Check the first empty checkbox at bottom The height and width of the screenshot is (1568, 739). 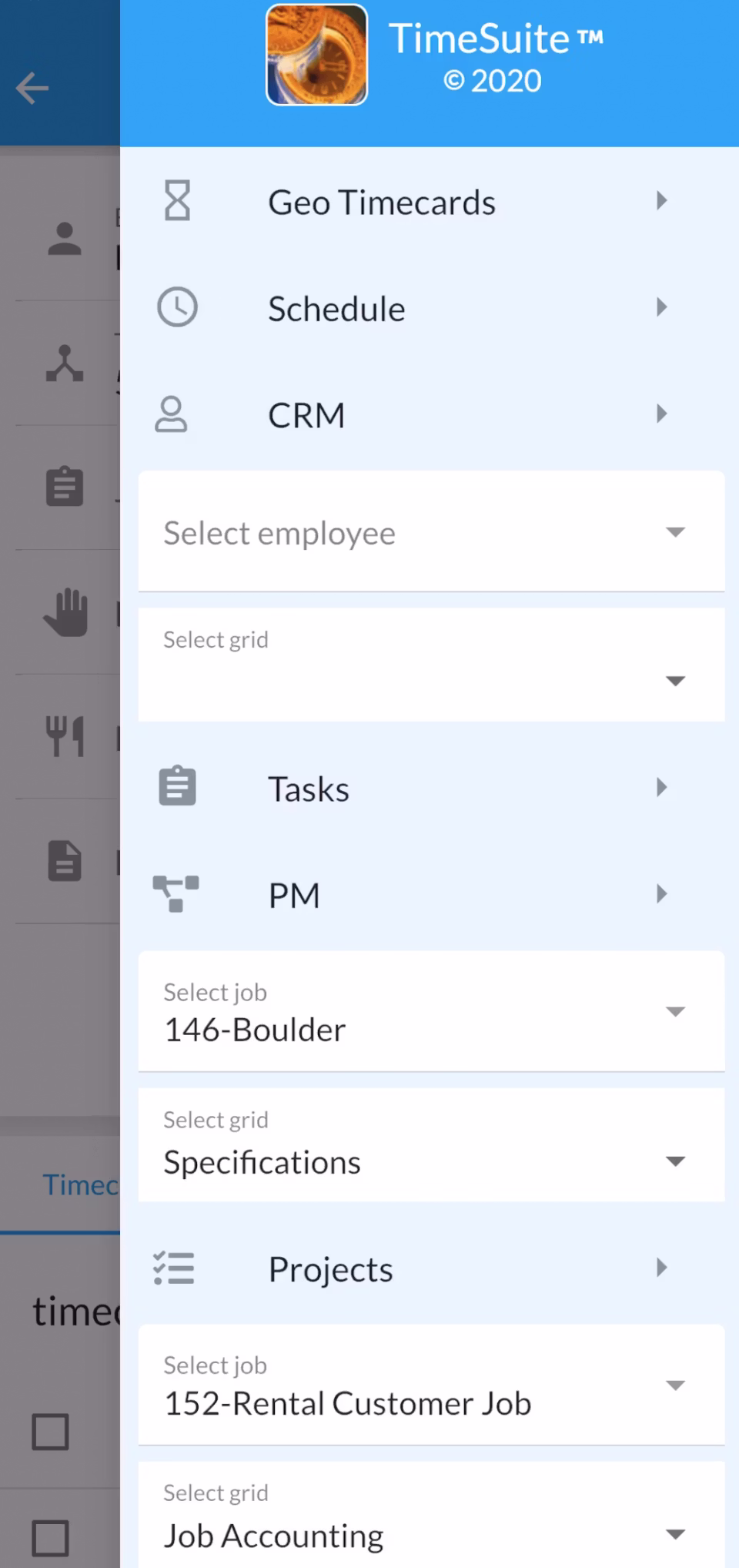click(48, 1432)
